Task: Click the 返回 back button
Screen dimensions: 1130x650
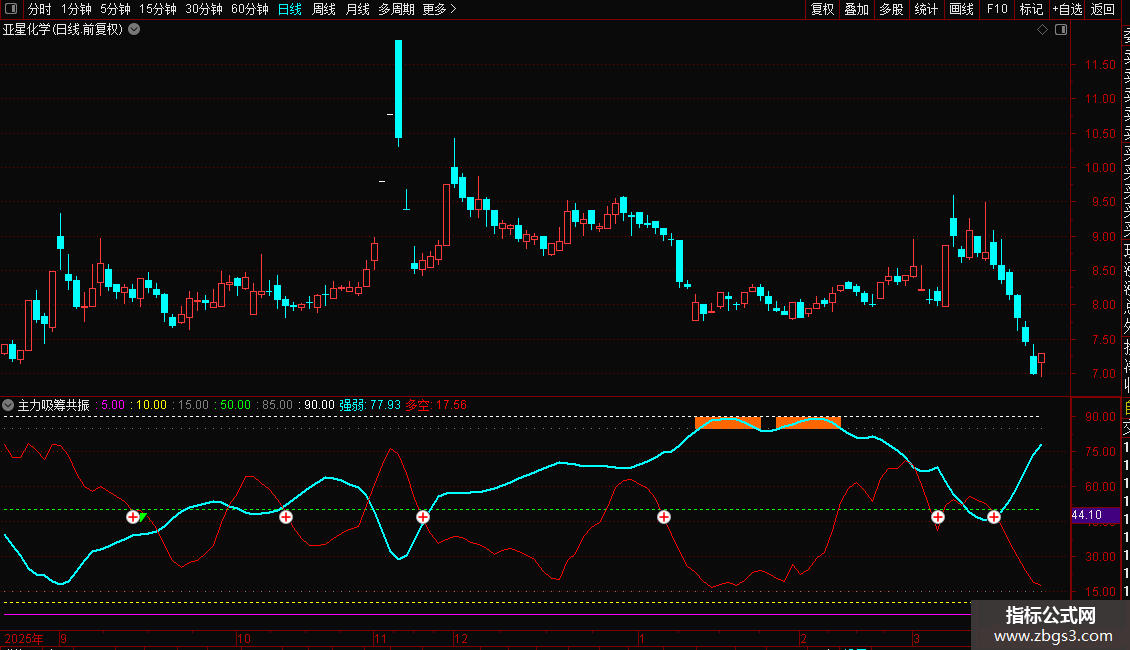Action: click(1103, 9)
